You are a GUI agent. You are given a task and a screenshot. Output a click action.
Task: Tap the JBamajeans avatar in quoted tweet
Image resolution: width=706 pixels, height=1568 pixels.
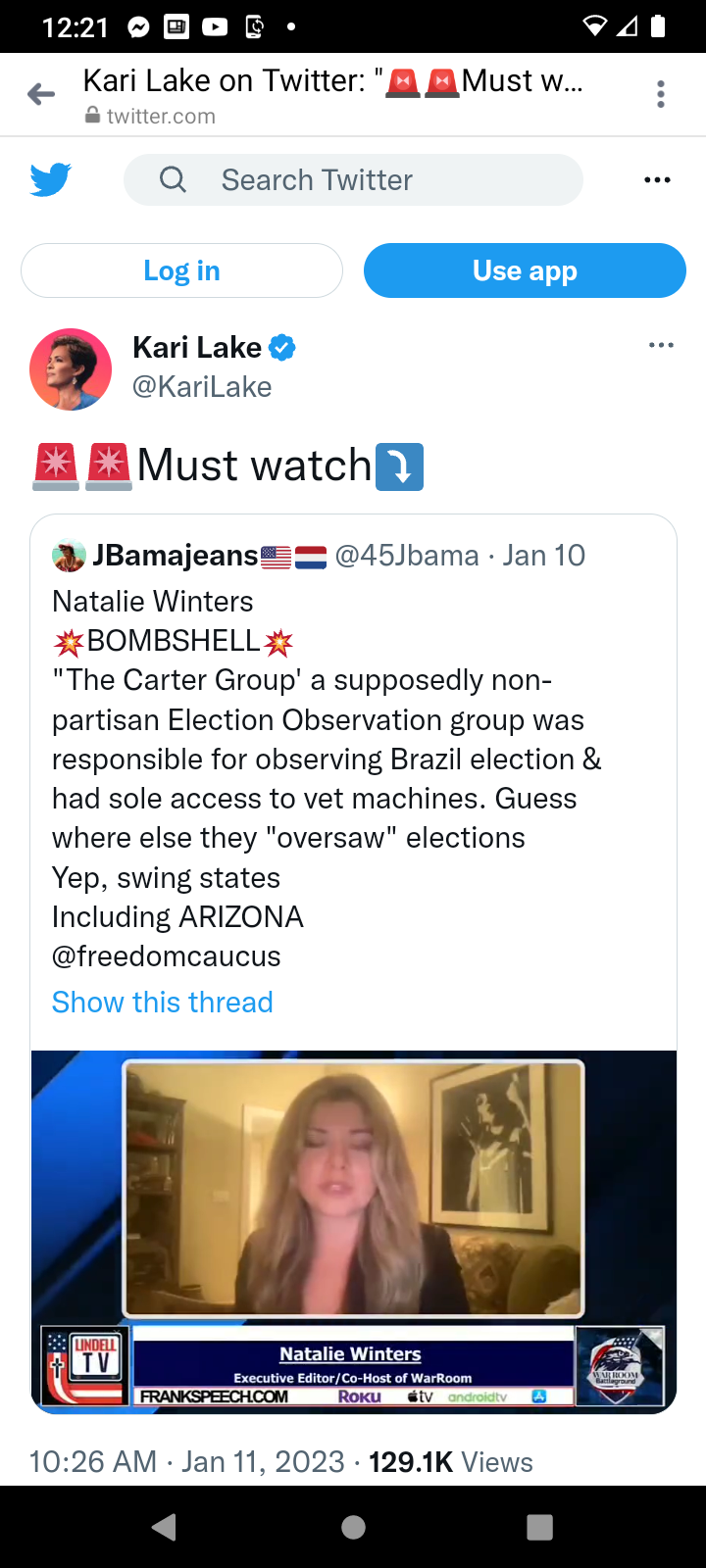[69, 556]
